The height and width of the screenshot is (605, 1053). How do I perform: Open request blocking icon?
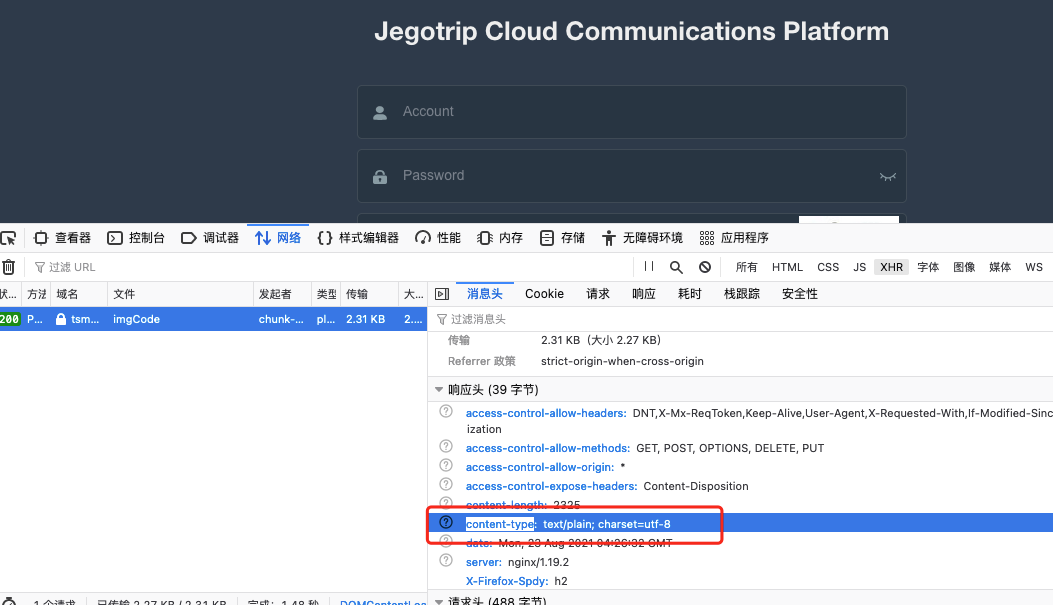(704, 267)
